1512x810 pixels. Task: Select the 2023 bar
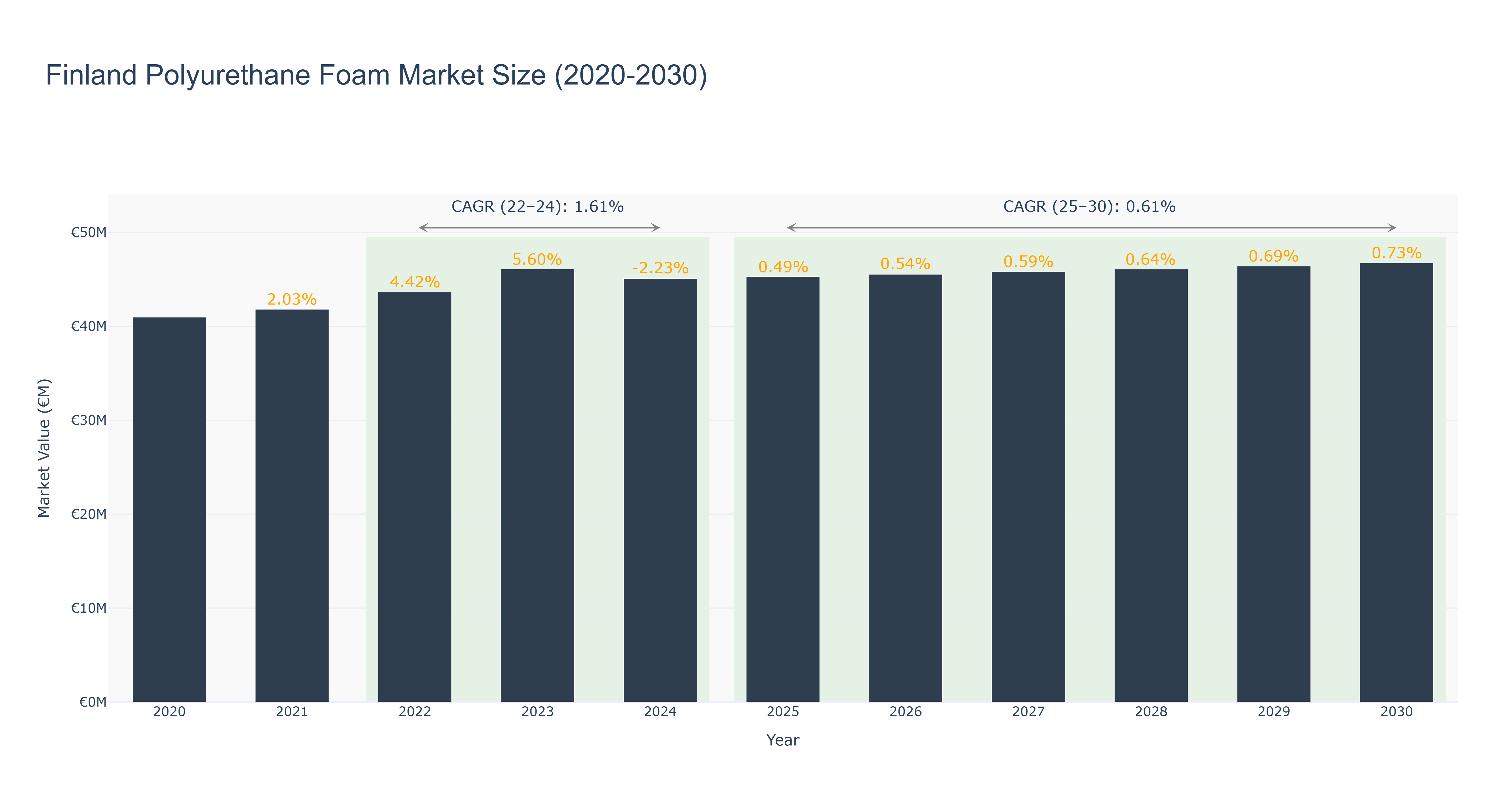point(537,485)
